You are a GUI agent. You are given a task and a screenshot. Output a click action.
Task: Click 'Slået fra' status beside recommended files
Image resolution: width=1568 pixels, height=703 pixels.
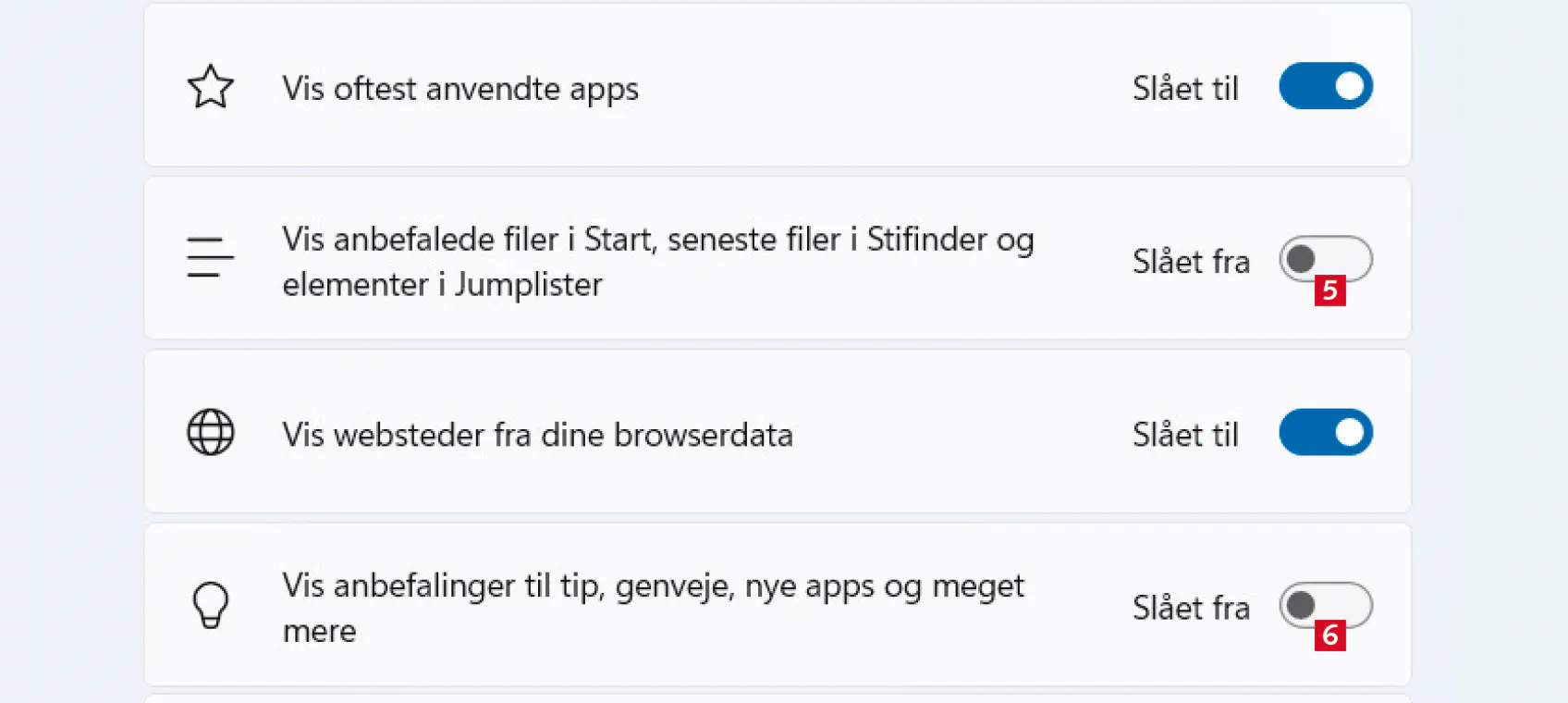1191,262
